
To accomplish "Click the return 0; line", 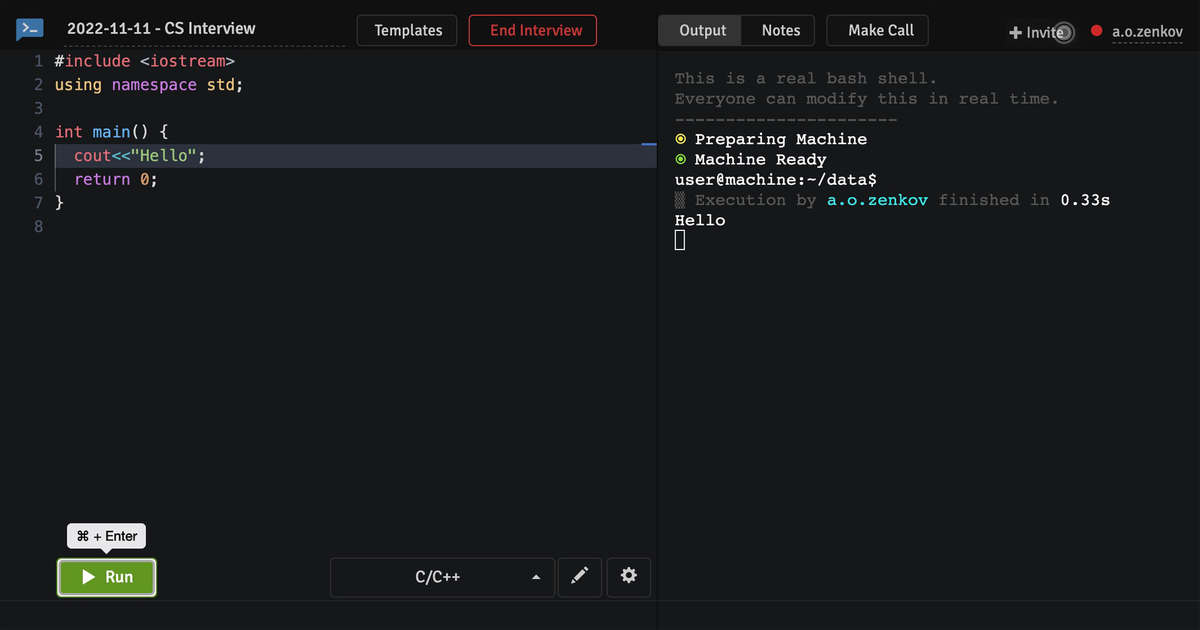I will (116, 179).
